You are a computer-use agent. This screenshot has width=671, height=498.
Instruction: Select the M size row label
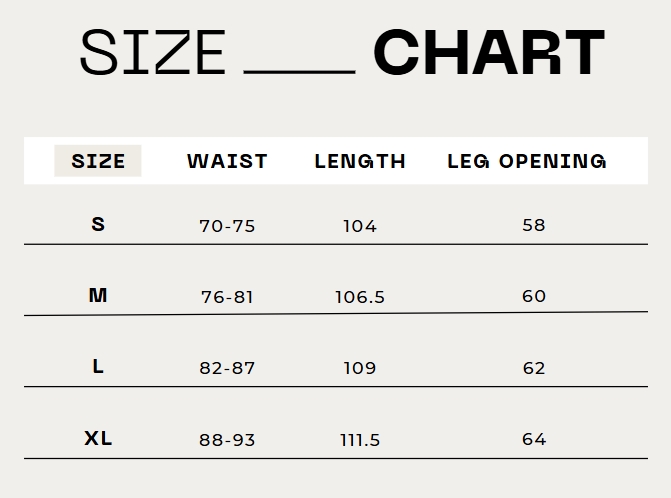pyautogui.click(x=98, y=295)
